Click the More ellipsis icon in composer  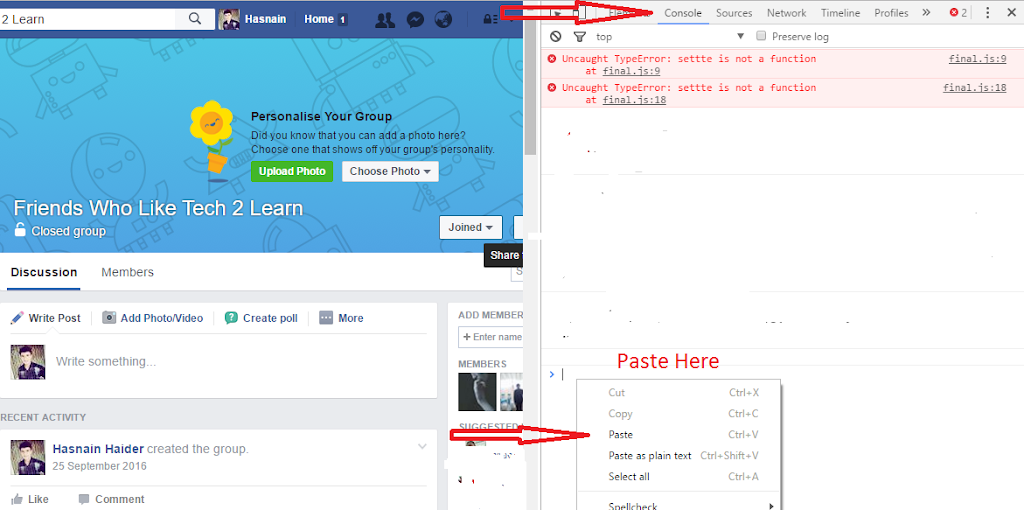click(x=326, y=318)
